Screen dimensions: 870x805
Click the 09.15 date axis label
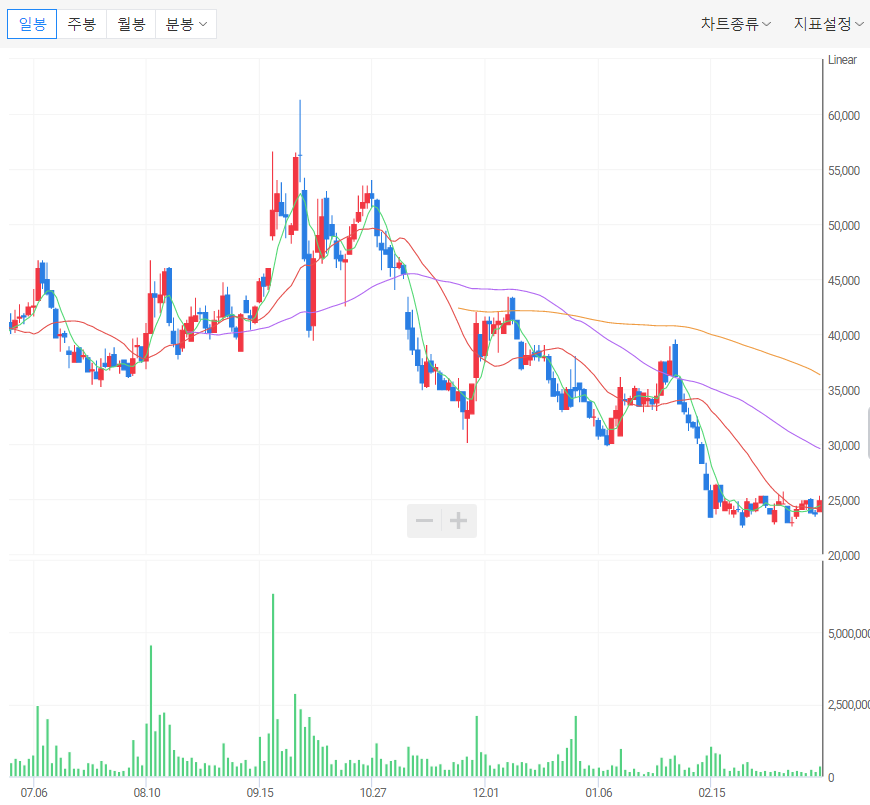(260, 792)
